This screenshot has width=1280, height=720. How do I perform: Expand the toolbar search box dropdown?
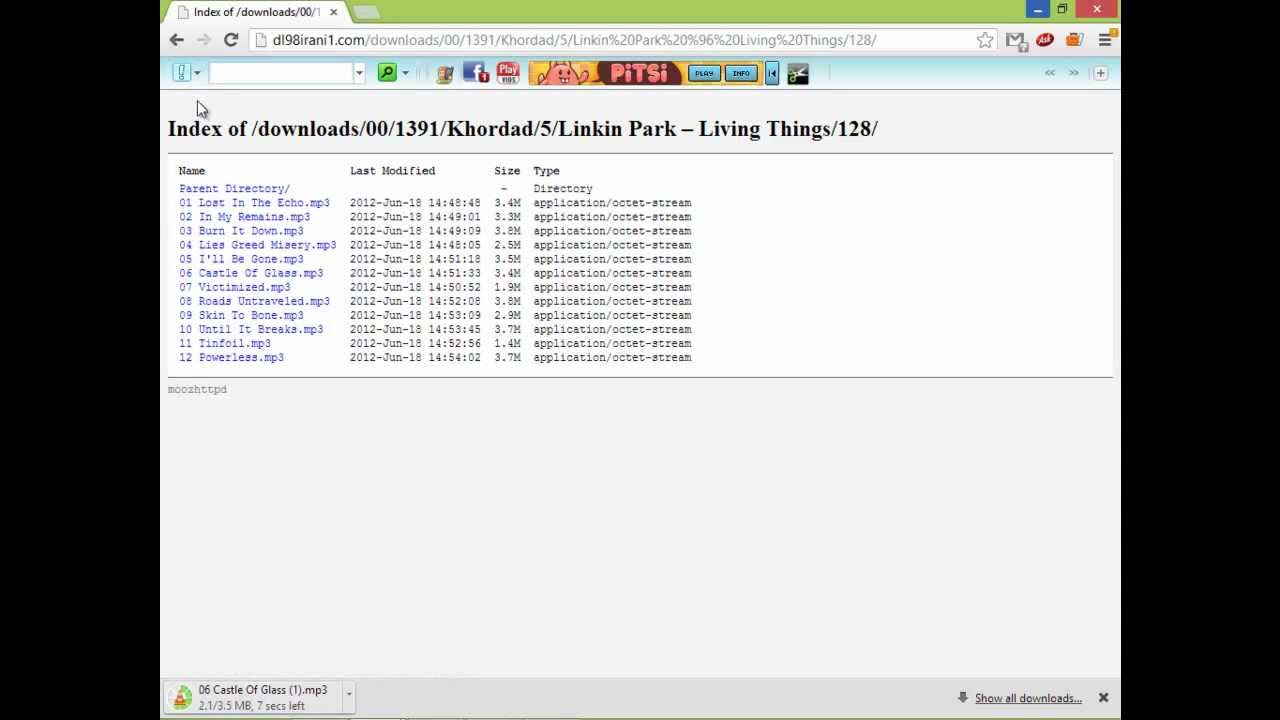[359, 73]
